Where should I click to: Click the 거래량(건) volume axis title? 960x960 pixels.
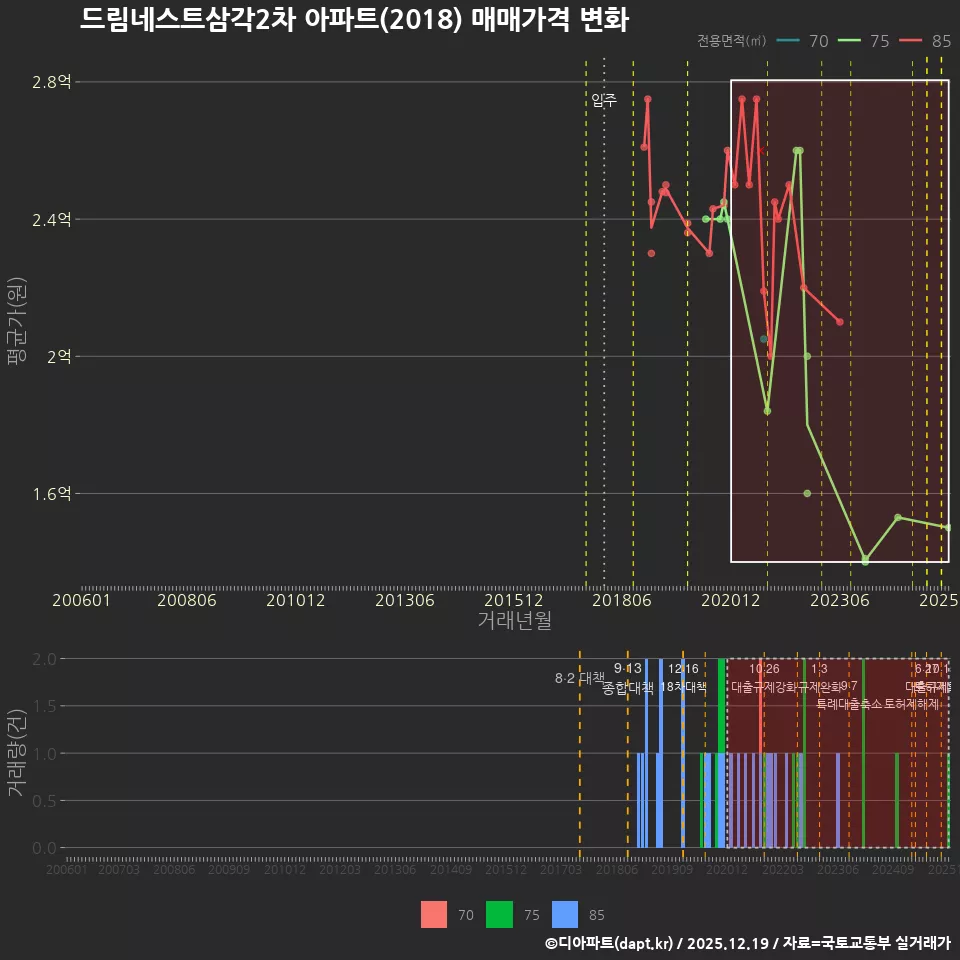pyautogui.click(x=17, y=752)
